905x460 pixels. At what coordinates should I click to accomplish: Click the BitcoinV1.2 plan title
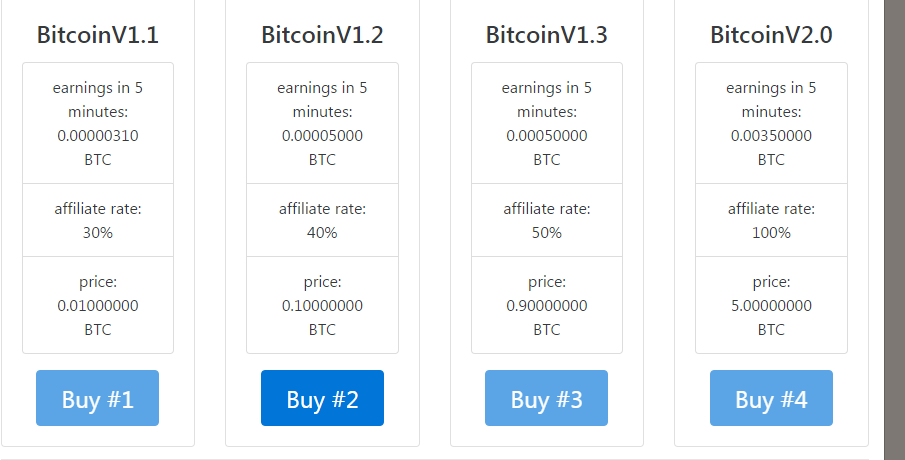point(322,35)
